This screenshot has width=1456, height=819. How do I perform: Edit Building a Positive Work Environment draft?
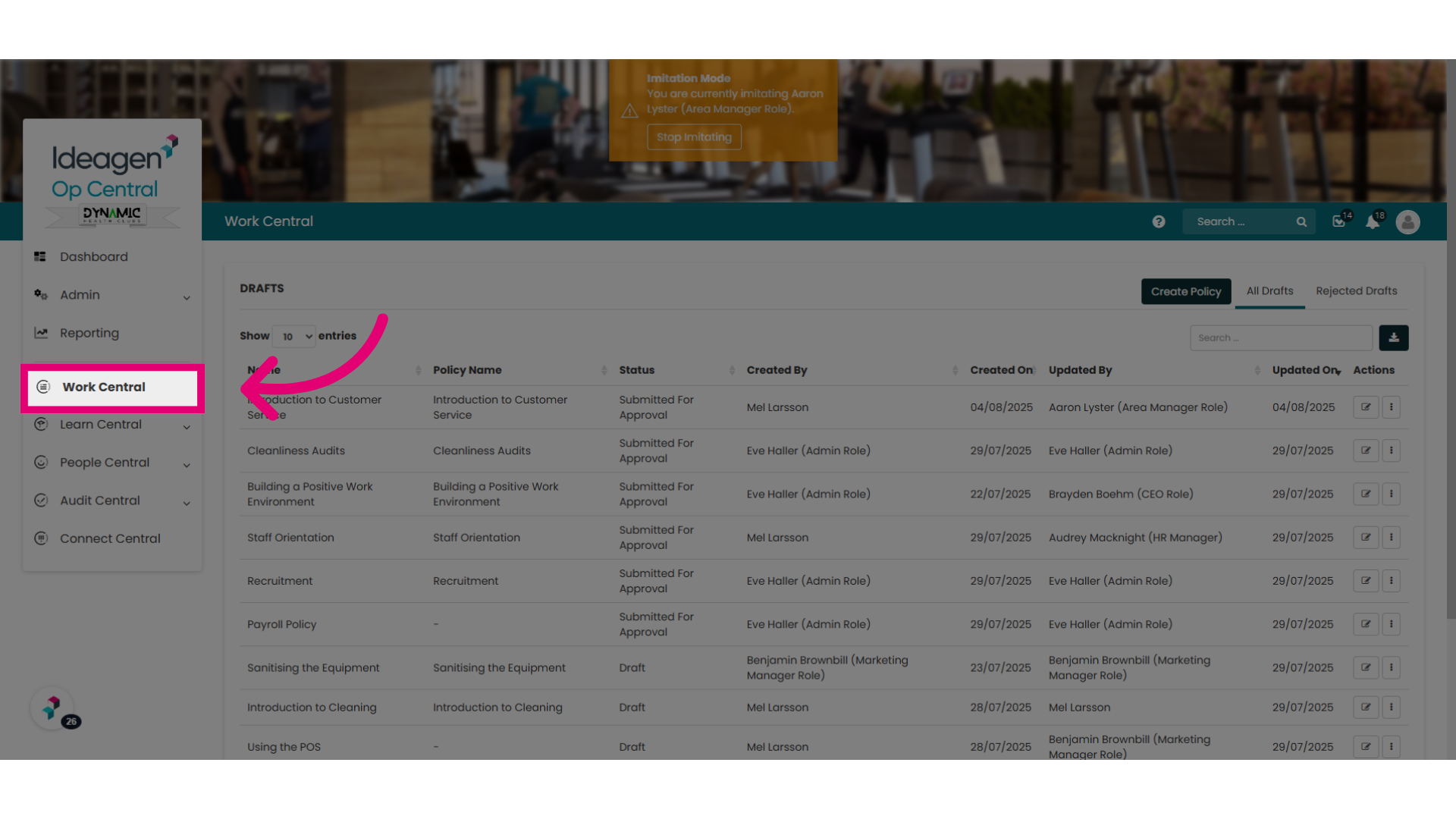(1366, 494)
